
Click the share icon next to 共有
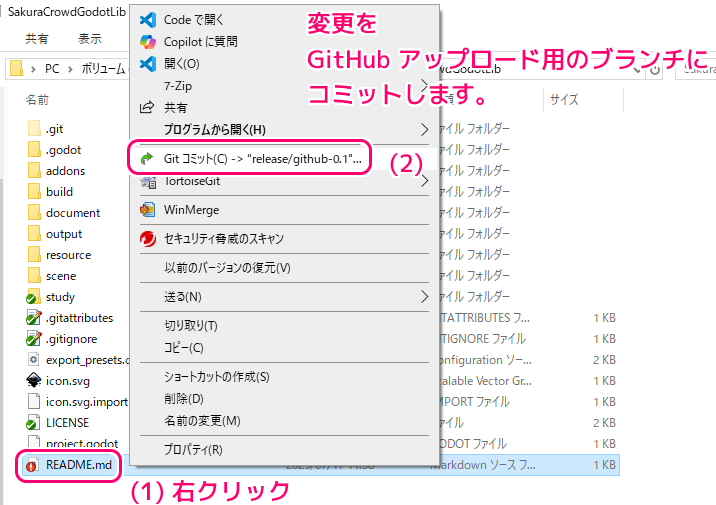point(149,107)
